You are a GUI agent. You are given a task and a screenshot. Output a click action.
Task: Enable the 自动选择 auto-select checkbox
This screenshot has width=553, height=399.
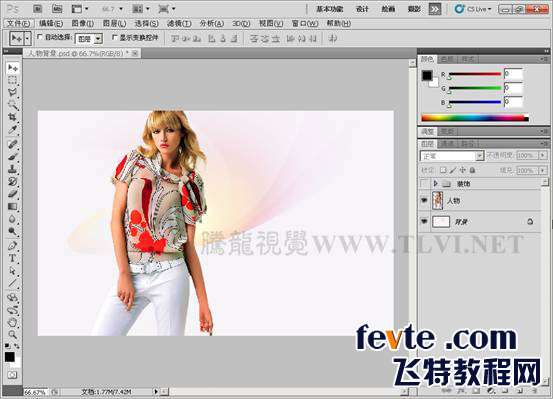[40, 37]
